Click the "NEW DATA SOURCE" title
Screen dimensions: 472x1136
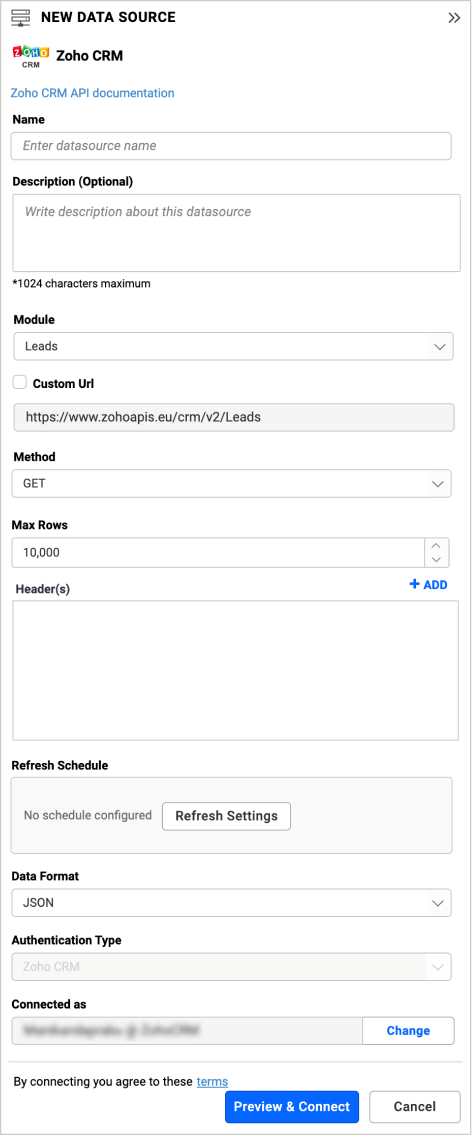pos(108,17)
